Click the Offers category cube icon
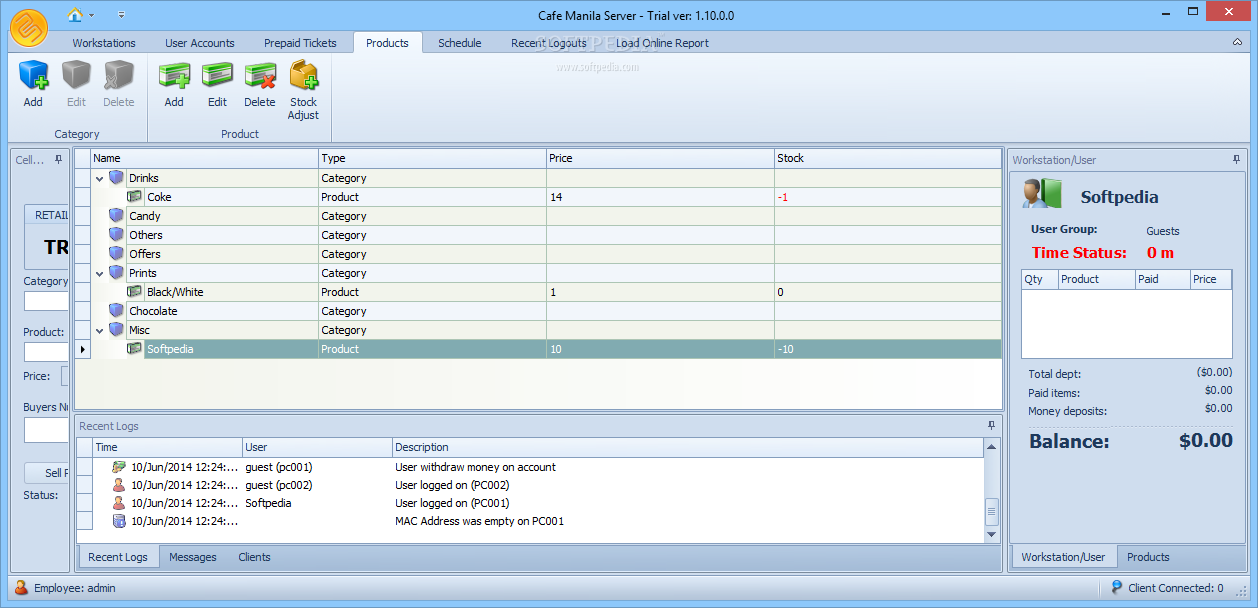Image resolution: width=1258 pixels, height=608 pixels. (x=117, y=254)
